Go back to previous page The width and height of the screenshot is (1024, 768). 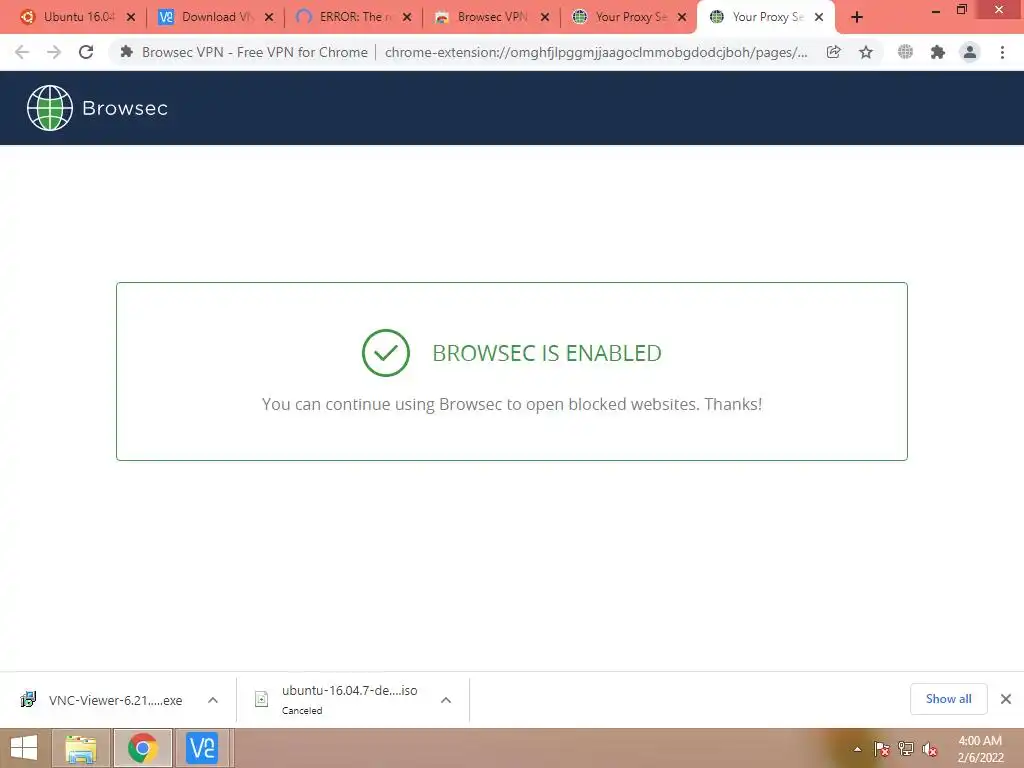(x=22, y=52)
